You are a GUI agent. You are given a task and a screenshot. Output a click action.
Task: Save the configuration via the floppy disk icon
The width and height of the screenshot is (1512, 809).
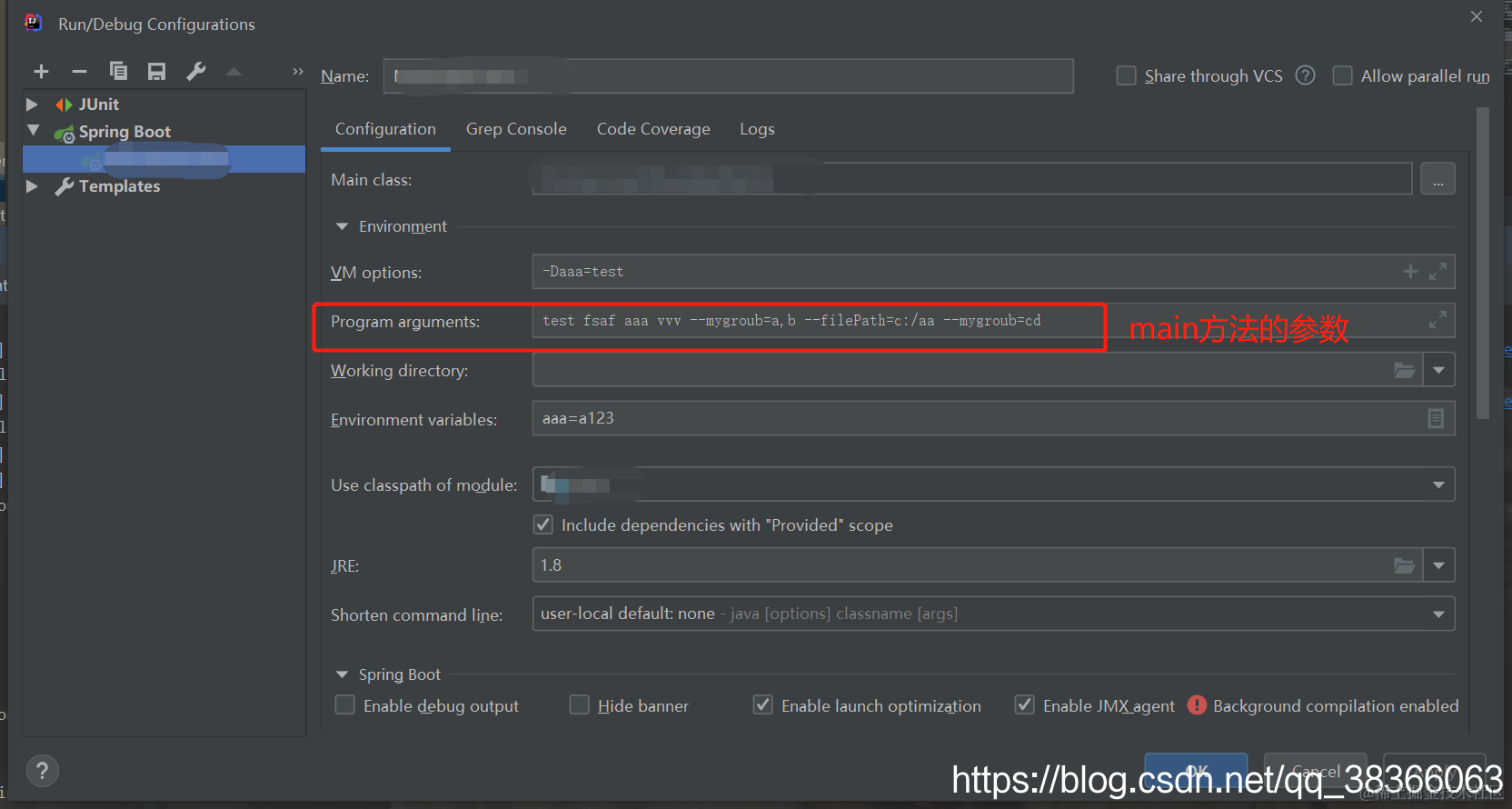coord(157,72)
